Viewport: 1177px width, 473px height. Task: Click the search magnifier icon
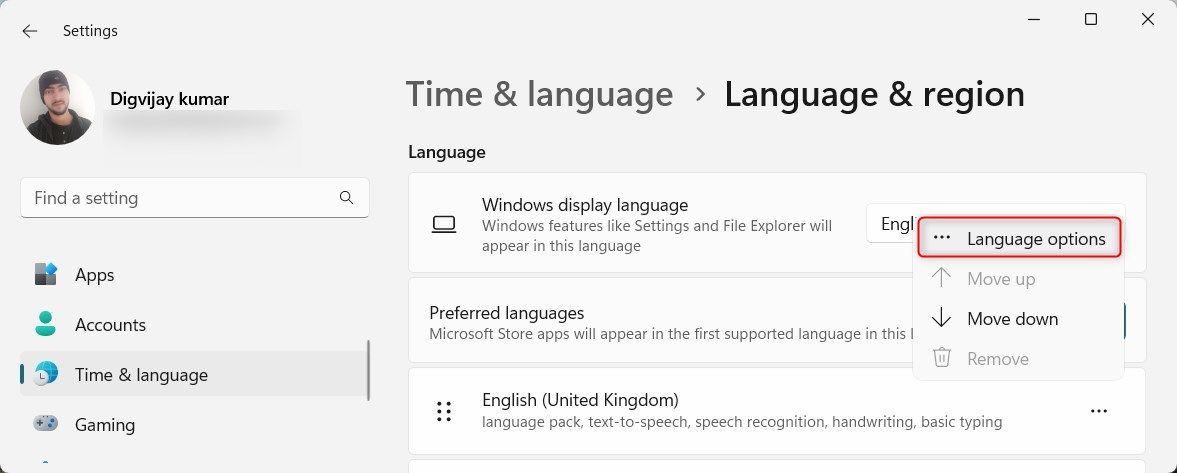tap(346, 198)
